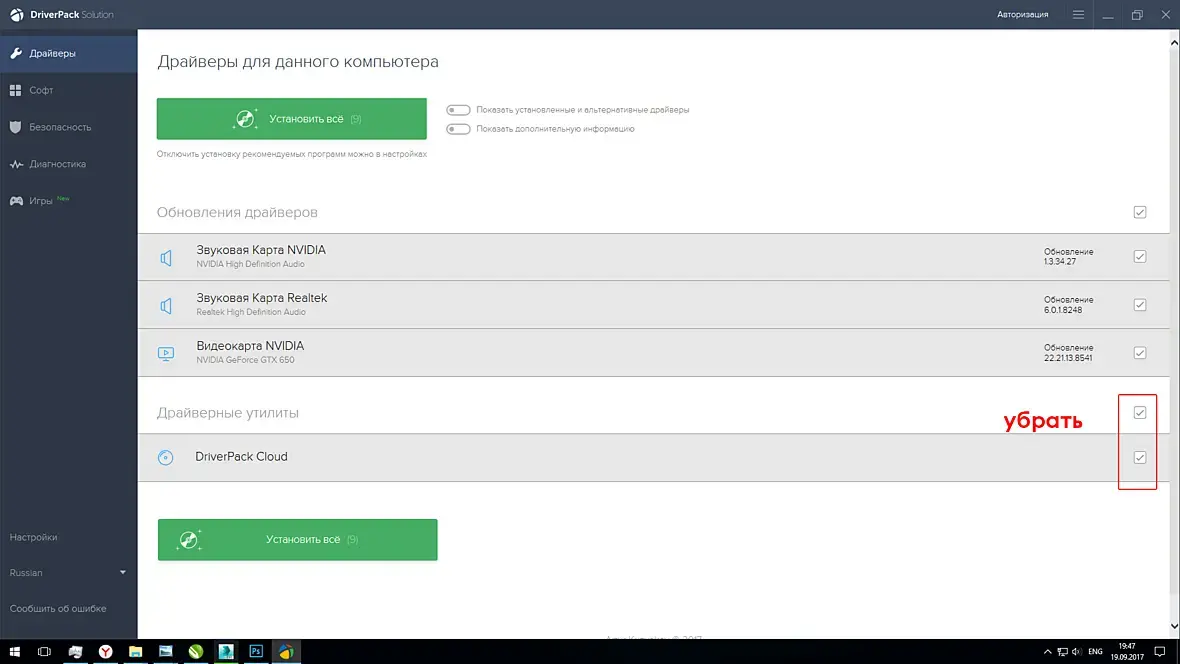The height and width of the screenshot is (664, 1180).
Task: Click the Обновление 1.3.34.27 version text
Action: pyautogui.click(x=1069, y=257)
